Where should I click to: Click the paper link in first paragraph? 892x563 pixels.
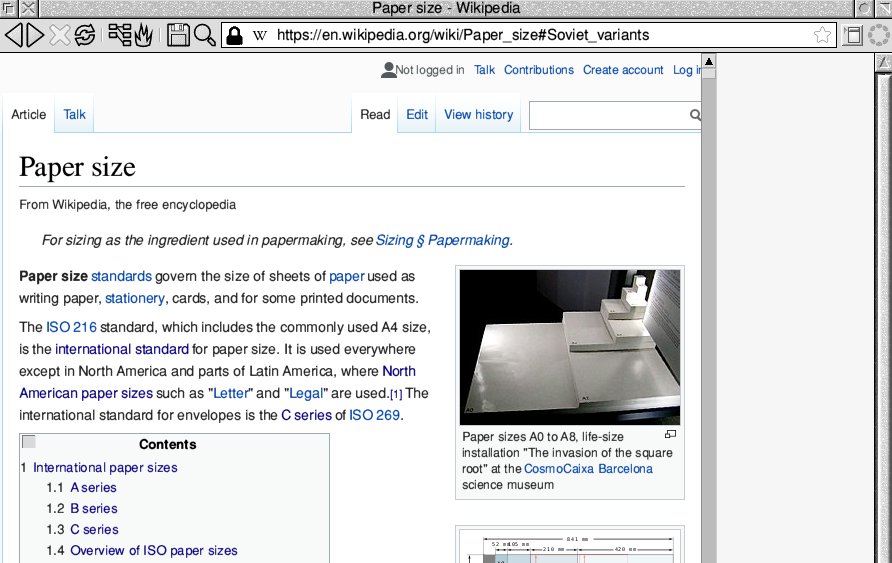pos(346,277)
